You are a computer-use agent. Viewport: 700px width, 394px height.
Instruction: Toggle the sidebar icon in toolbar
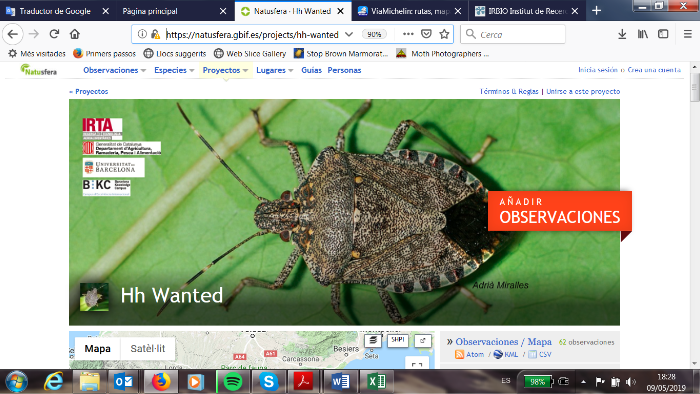click(663, 34)
